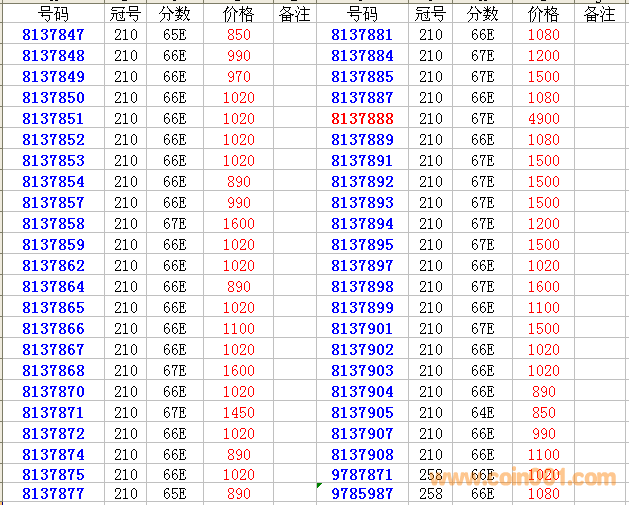
Task: Select the red number cell 8137888
Action: pyautogui.click(x=362, y=118)
